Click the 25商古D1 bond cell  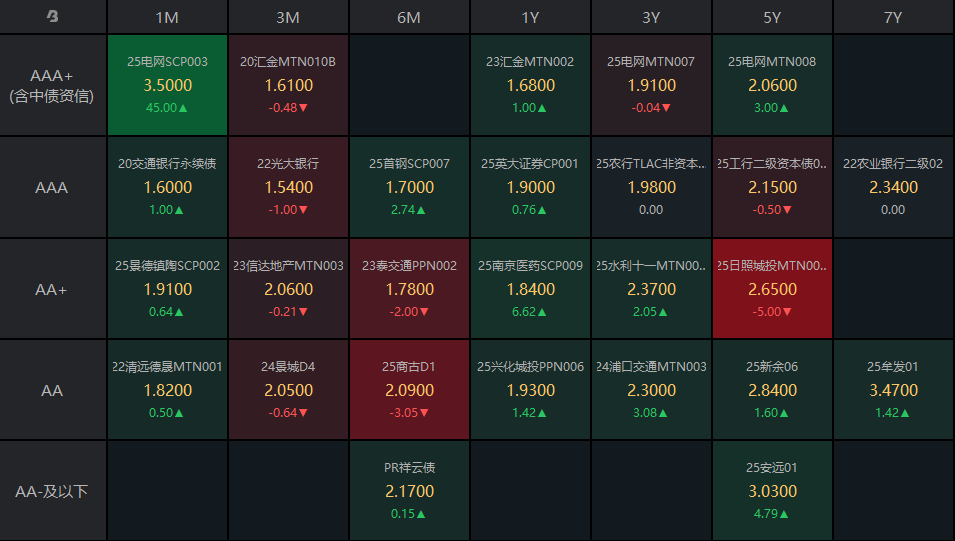(x=409, y=390)
